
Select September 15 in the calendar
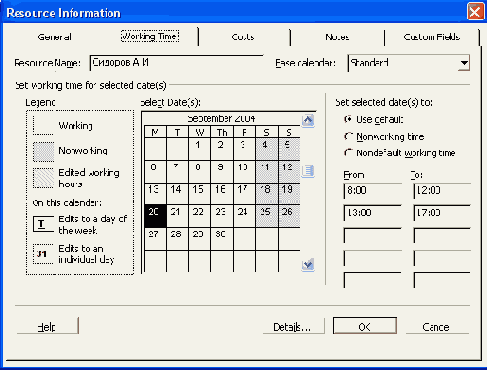[x=199, y=194]
